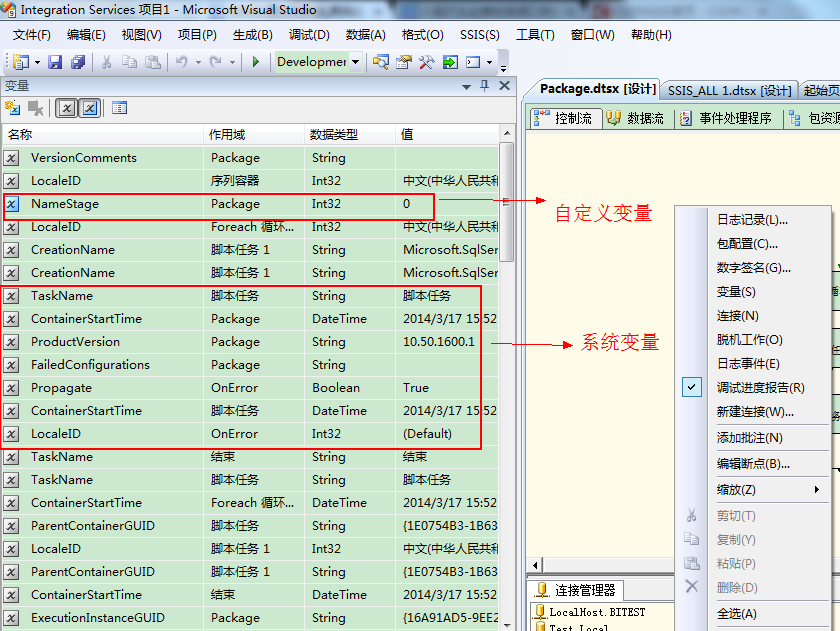Sort variables by 名称 column header
840x631 pixels.
pyautogui.click(x=103, y=134)
